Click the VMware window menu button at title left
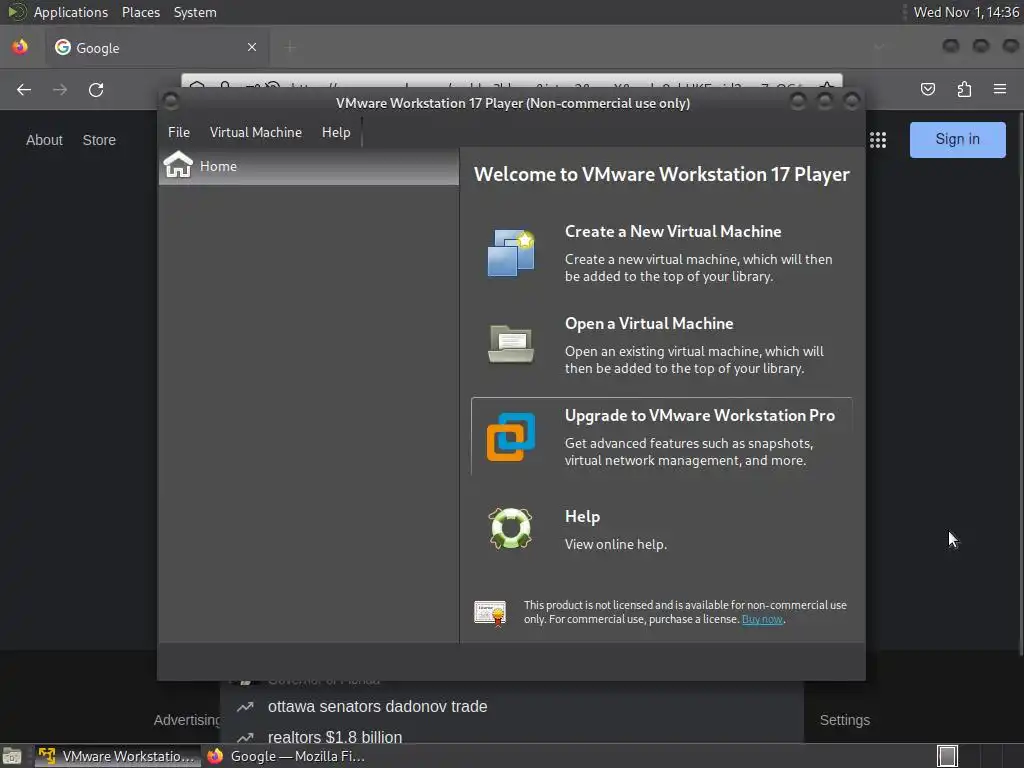This screenshot has width=1024, height=768. pyautogui.click(x=171, y=101)
